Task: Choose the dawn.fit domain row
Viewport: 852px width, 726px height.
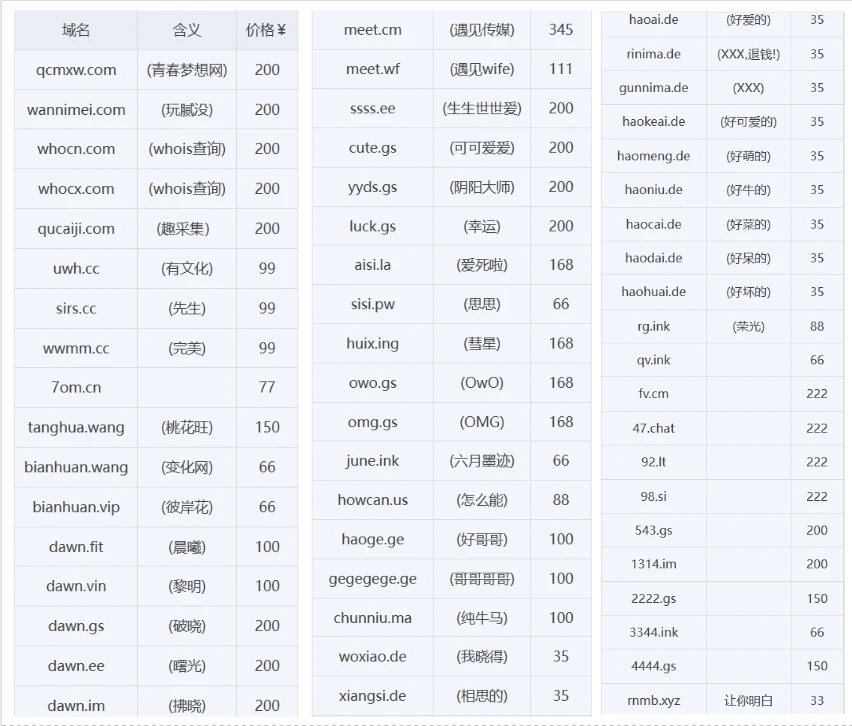Action: 76,547
